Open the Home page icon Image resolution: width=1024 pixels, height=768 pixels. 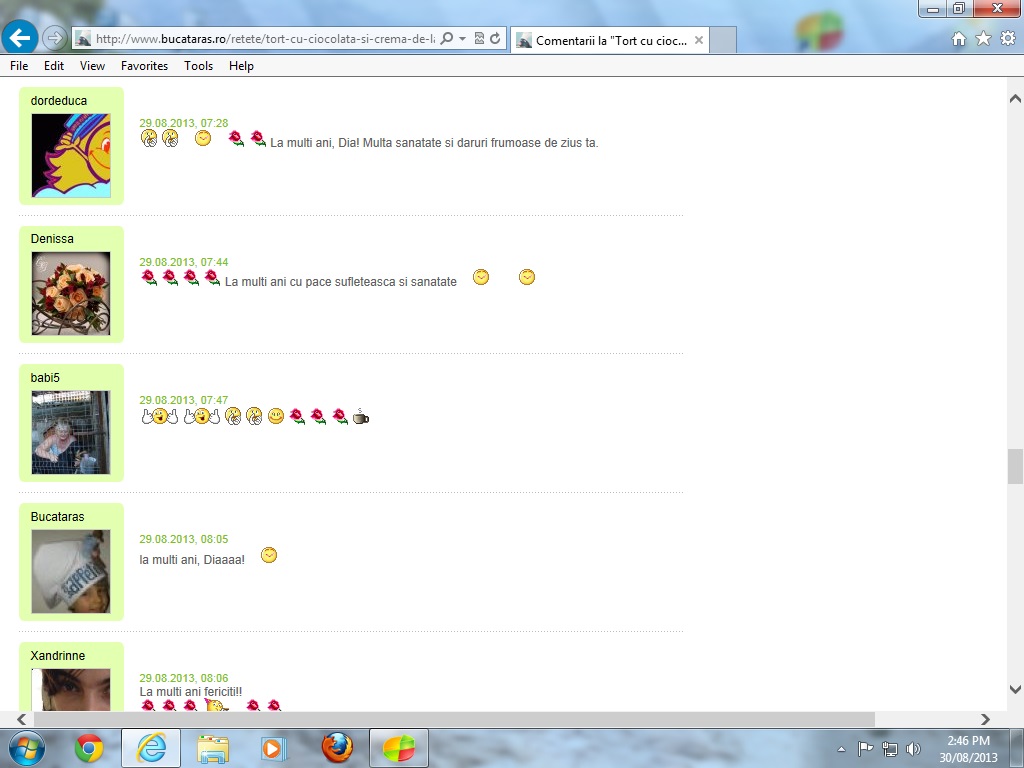point(959,39)
